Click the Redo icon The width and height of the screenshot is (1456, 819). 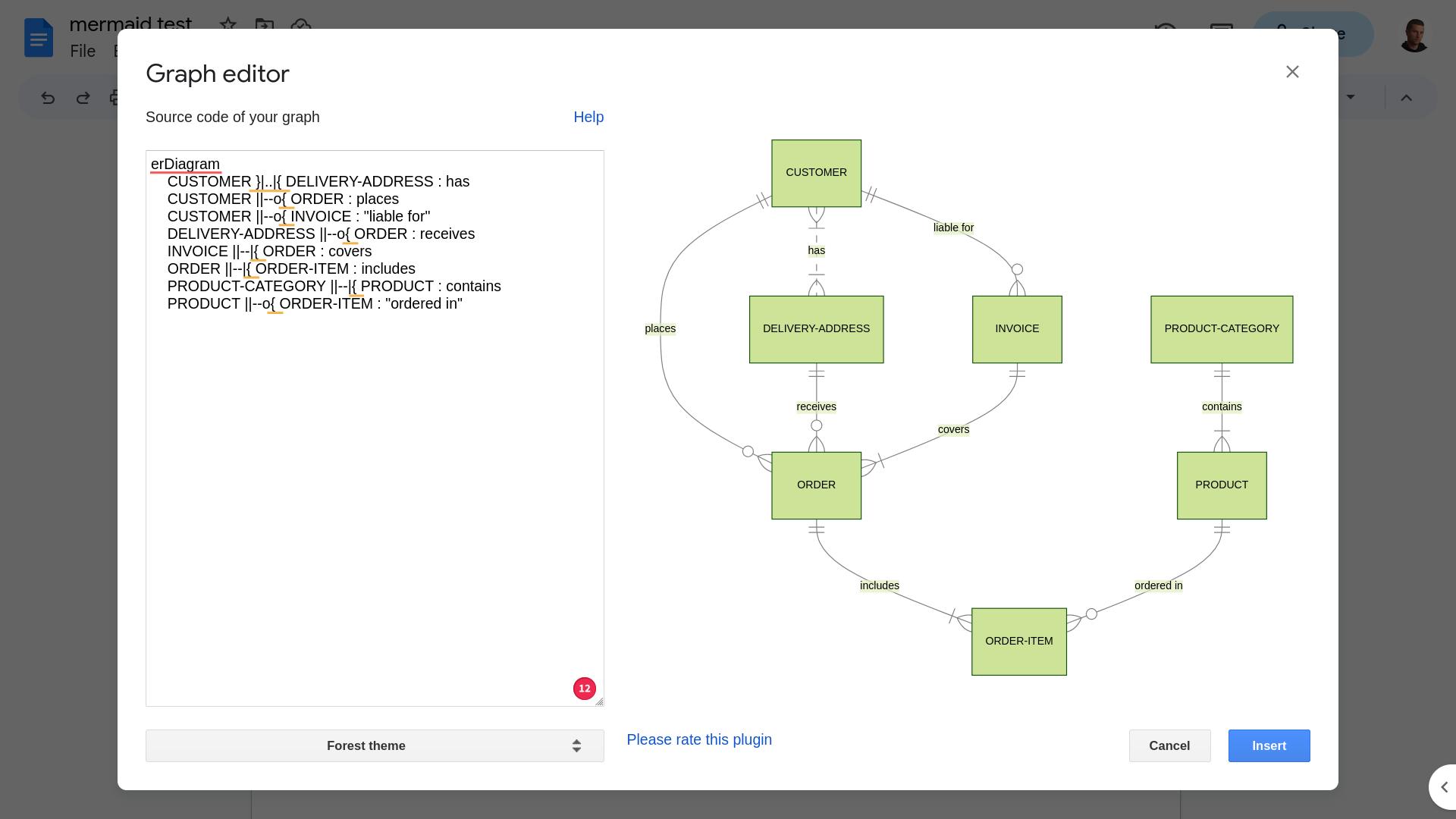(x=83, y=97)
